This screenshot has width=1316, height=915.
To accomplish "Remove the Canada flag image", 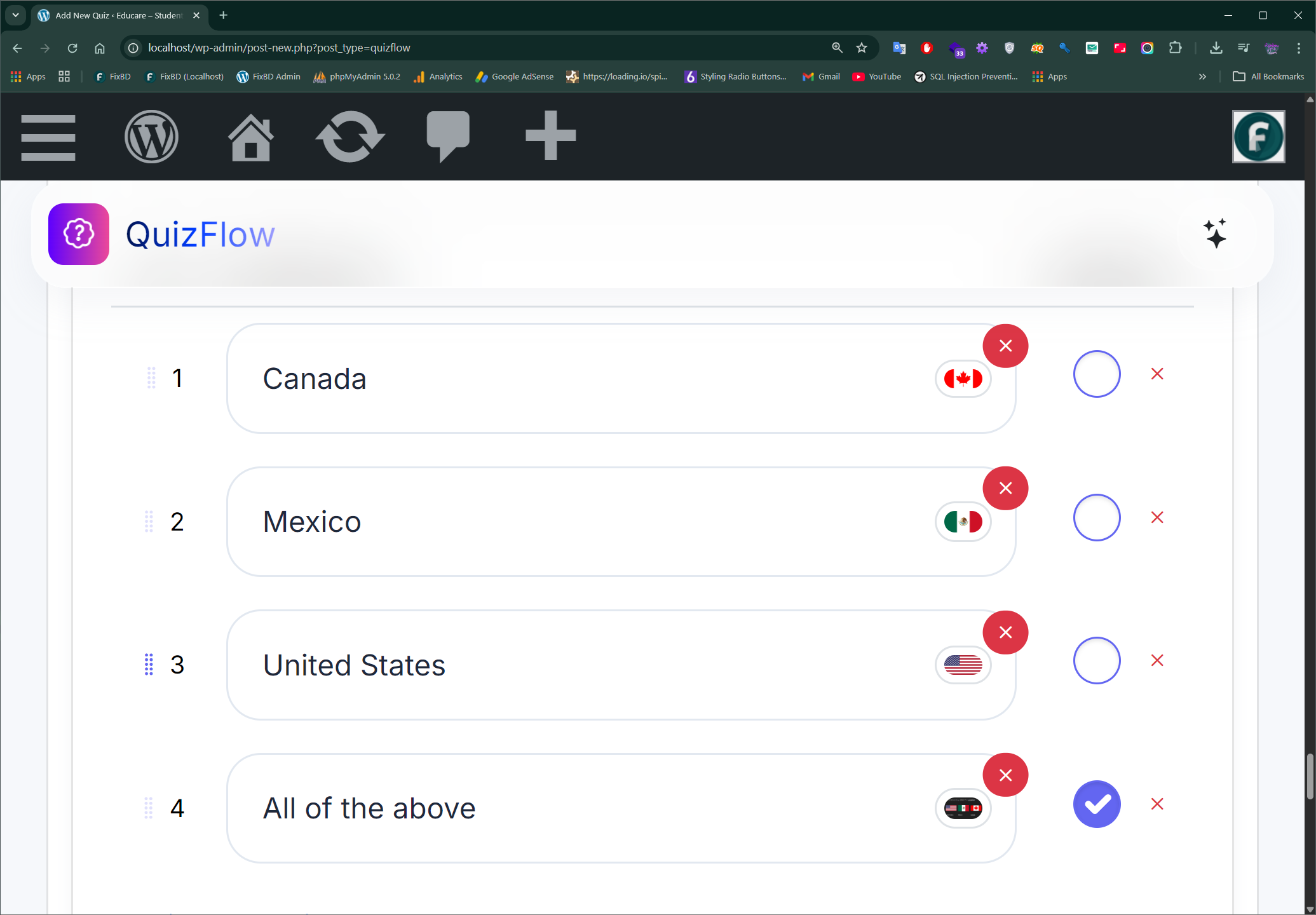I will [1005, 346].
